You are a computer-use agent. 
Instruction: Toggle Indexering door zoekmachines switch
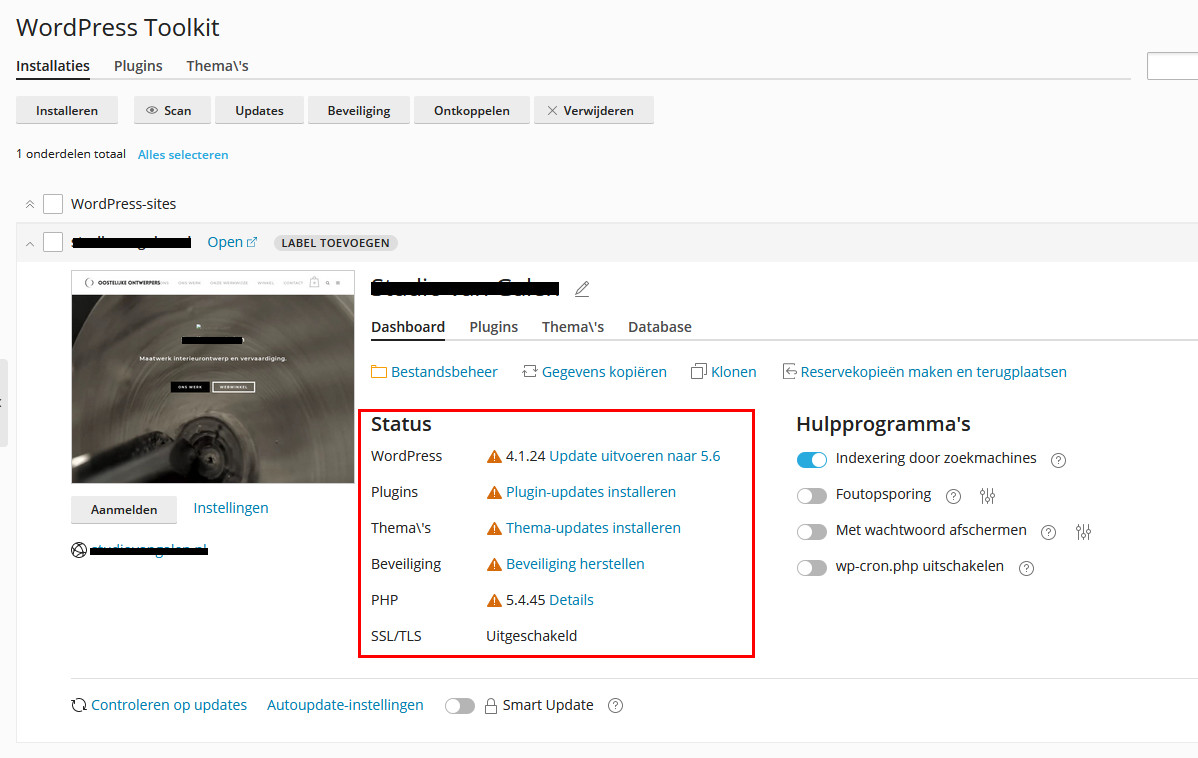(811, 460)
